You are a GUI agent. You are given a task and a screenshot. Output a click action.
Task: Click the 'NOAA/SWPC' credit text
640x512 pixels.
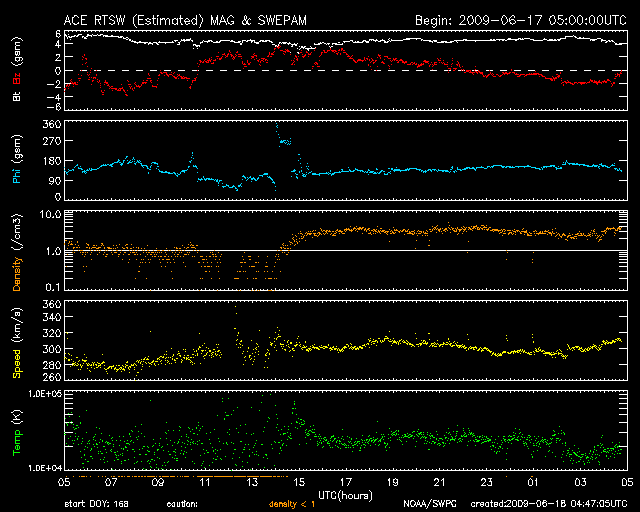[x=430, y=504]
